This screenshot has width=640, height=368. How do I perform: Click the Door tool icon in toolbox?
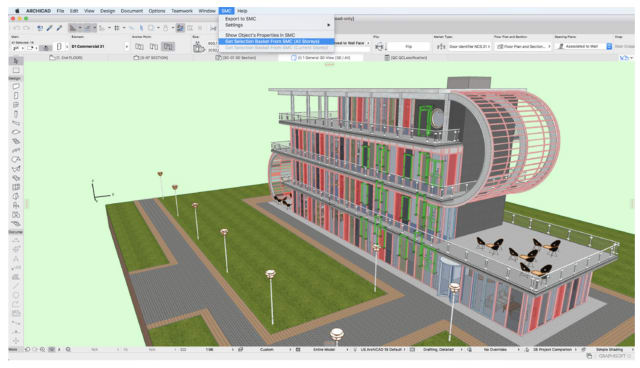click(x=16, y=95)
